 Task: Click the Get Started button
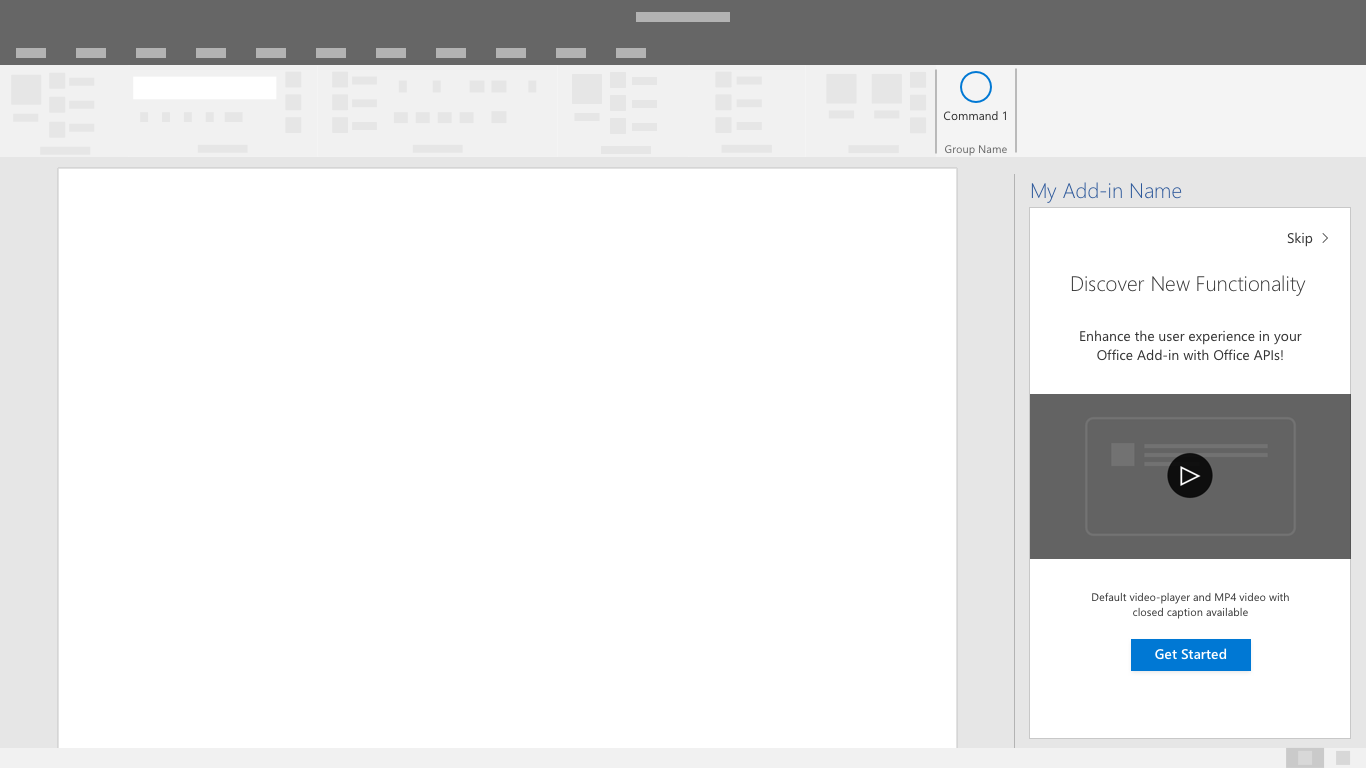pos(1190,654)
